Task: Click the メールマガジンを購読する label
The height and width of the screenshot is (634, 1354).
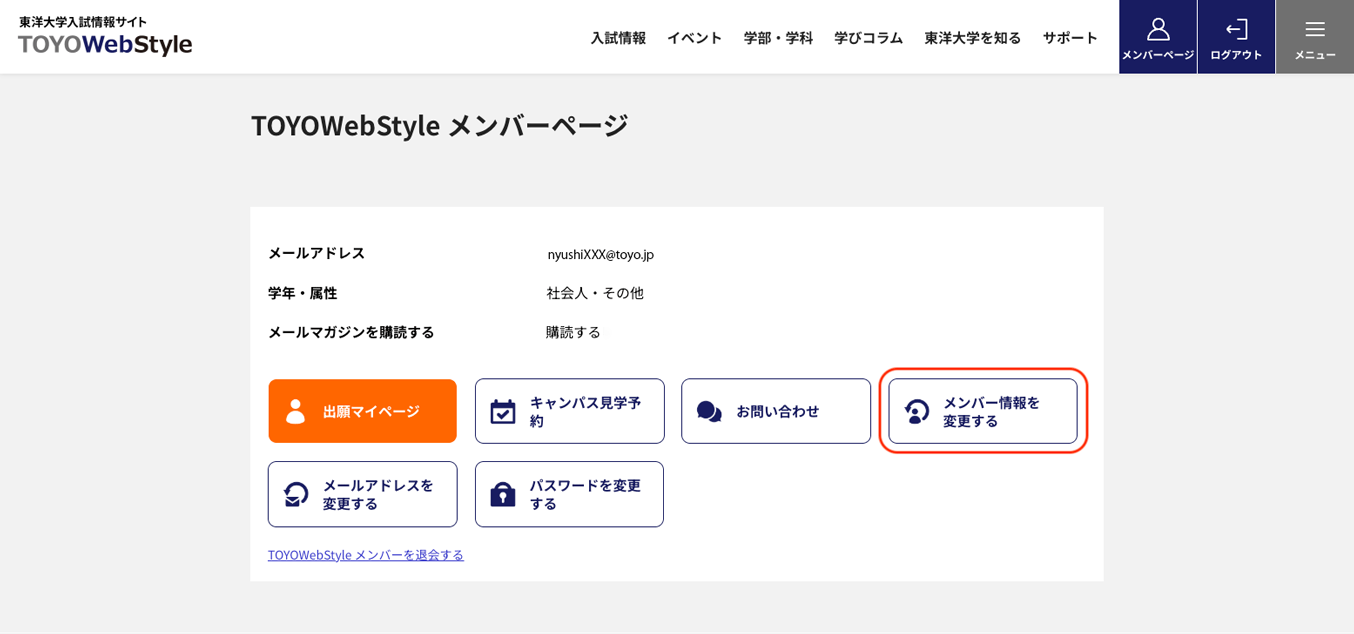Action: tap(351, 332)
